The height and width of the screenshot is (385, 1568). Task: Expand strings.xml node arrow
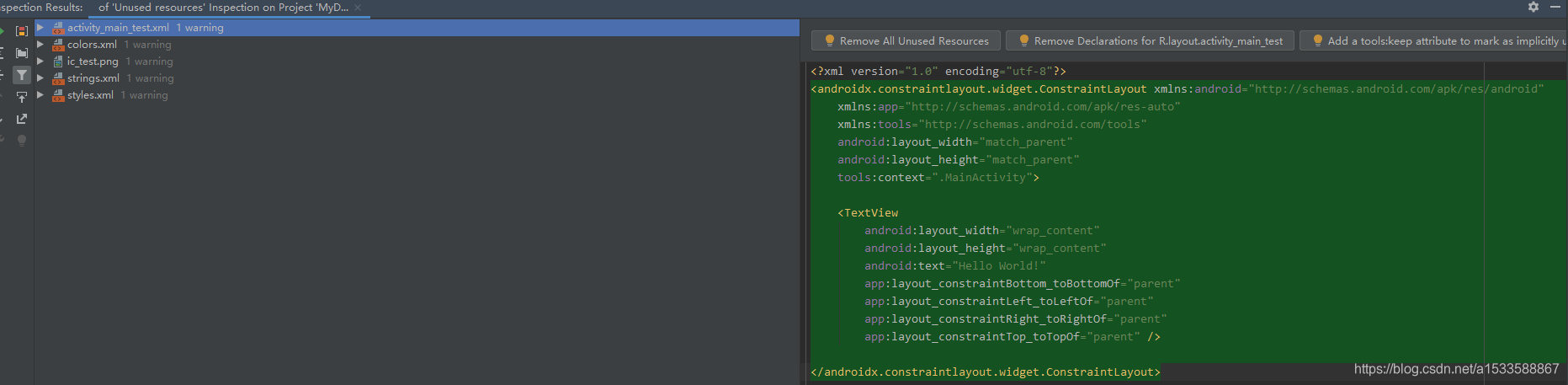tap(40, 78)
